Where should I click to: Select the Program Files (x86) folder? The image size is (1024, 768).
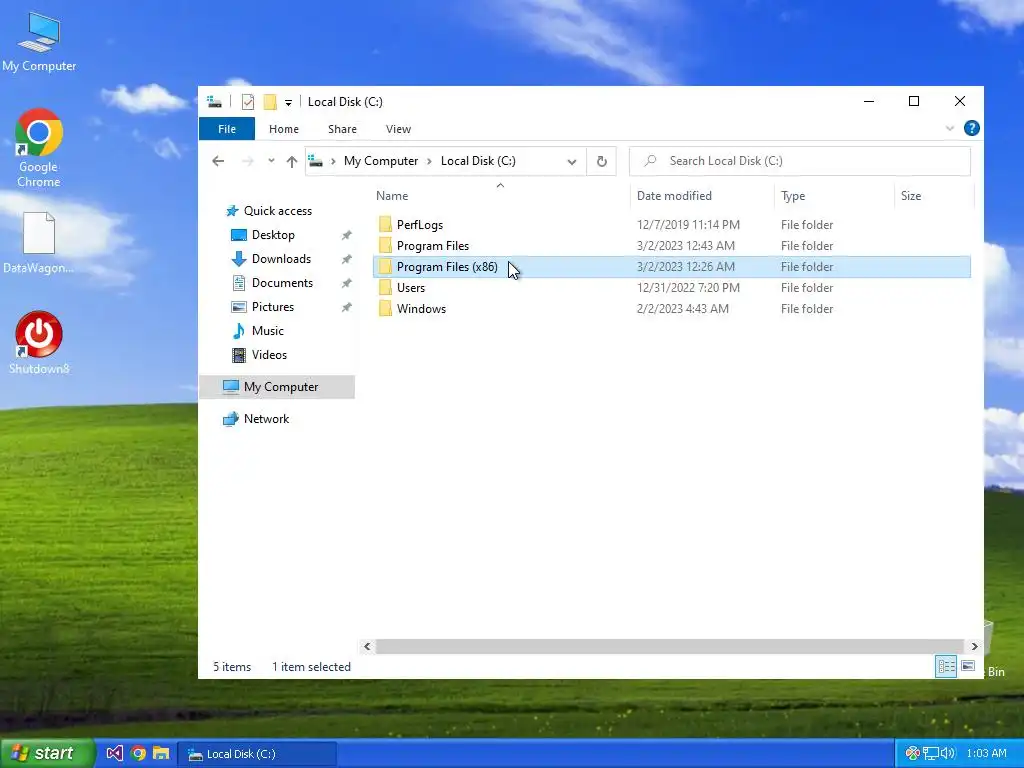pyautogui.click(x=671, y=266)
